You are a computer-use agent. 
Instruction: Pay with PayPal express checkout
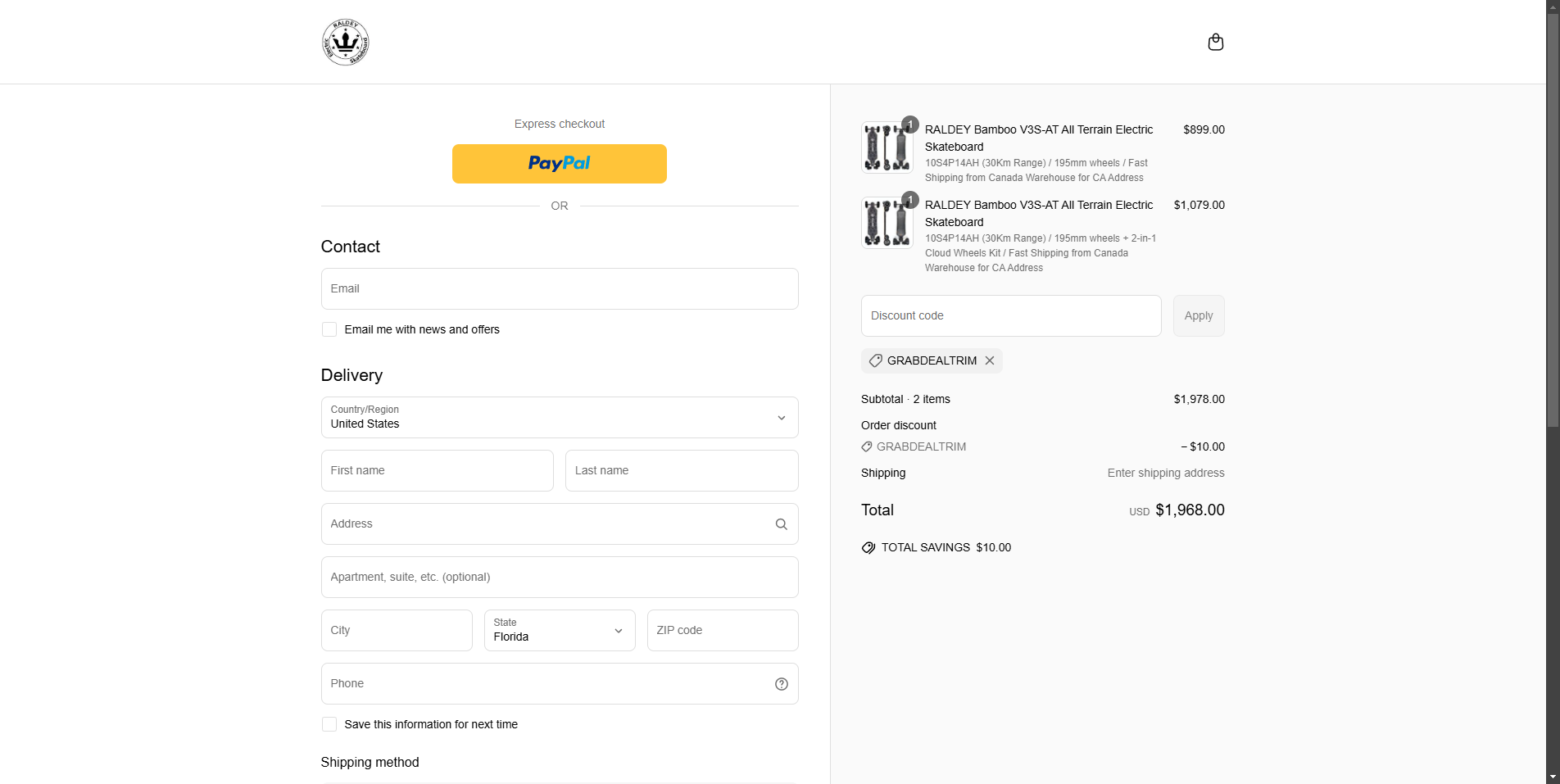(559, 164)
